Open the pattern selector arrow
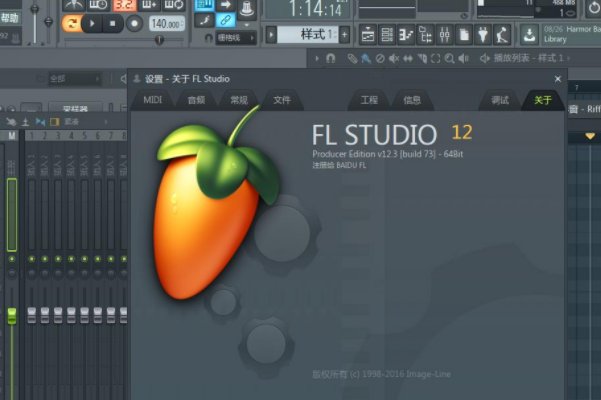 [x=271, y=35]
